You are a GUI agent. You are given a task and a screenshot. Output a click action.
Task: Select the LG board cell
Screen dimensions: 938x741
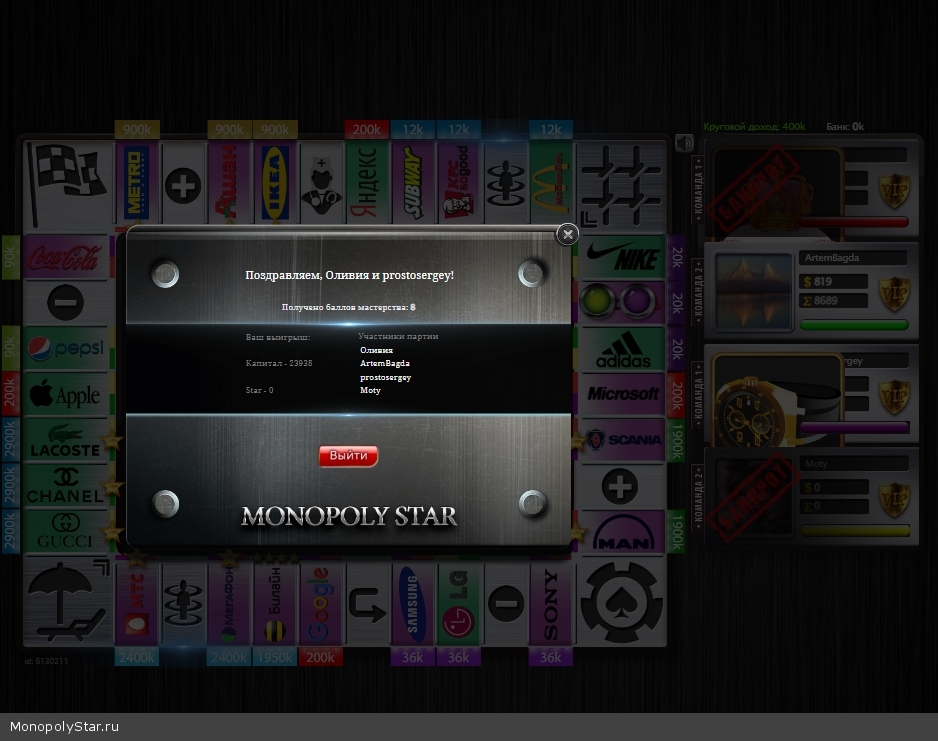[459, 604]
